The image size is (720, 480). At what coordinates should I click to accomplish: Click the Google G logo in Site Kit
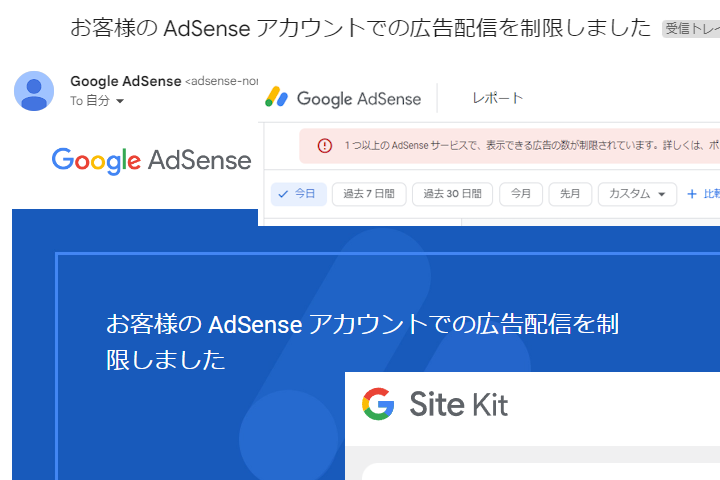point(378,404)
